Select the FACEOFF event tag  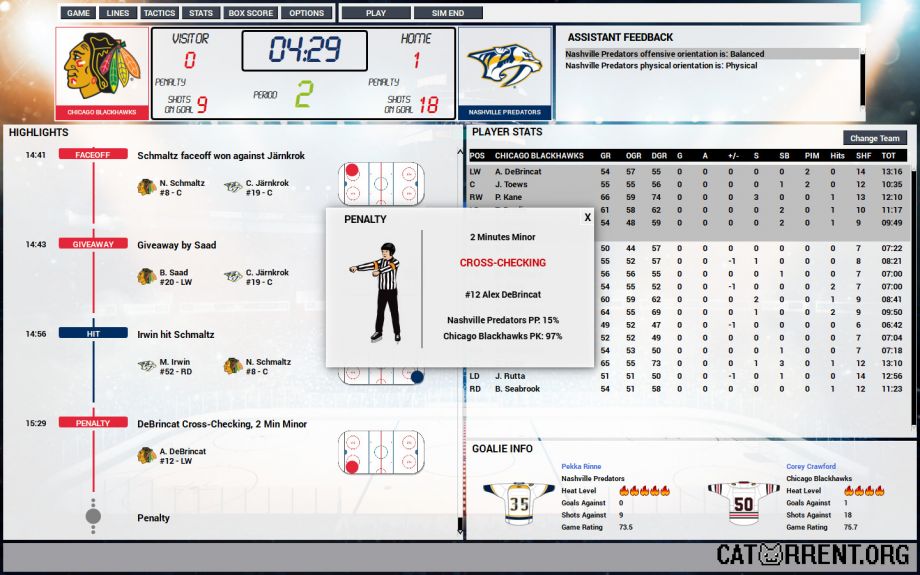(93, 154)
